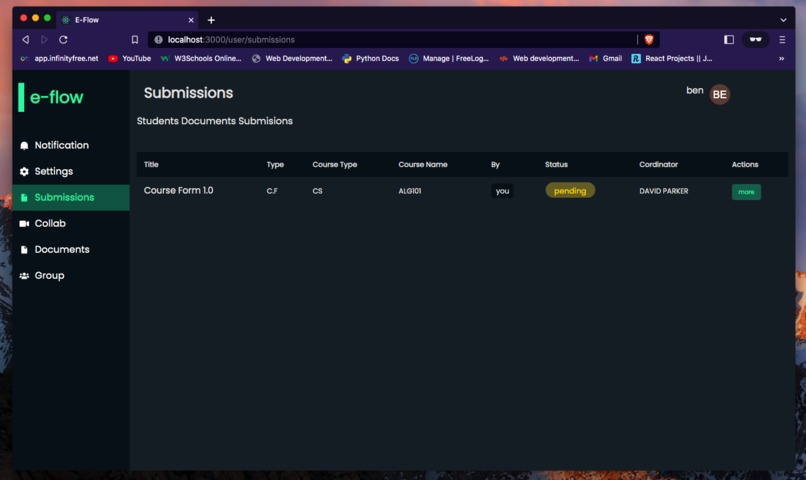The width and height of the screenshot is (806, 480).
Task: Click the Status column header
Action: [x=556, y=164]
